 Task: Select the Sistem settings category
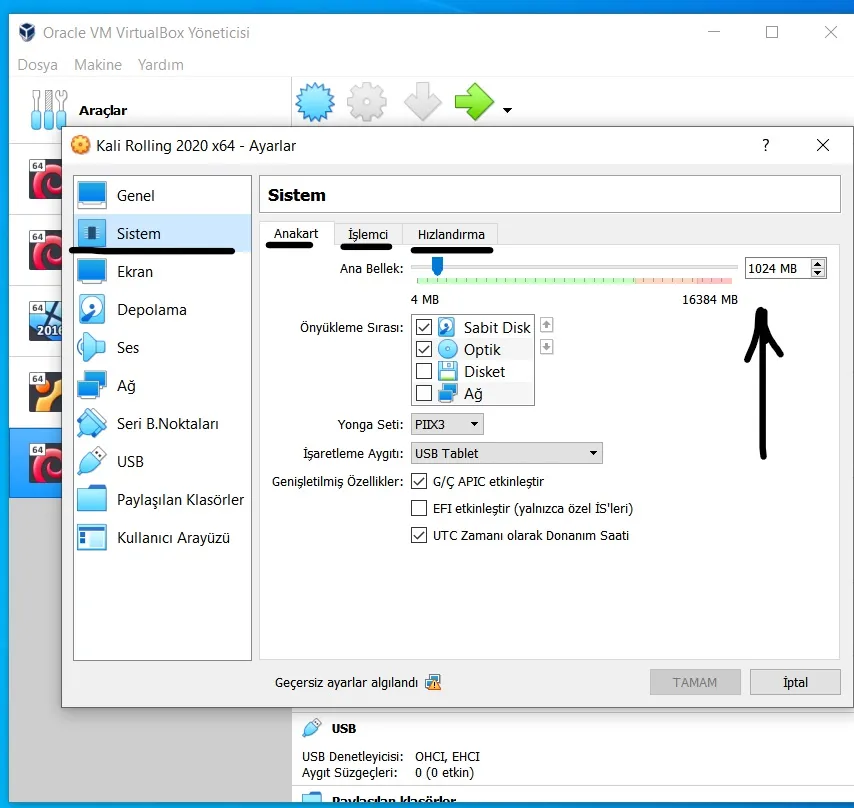point(162,234)
